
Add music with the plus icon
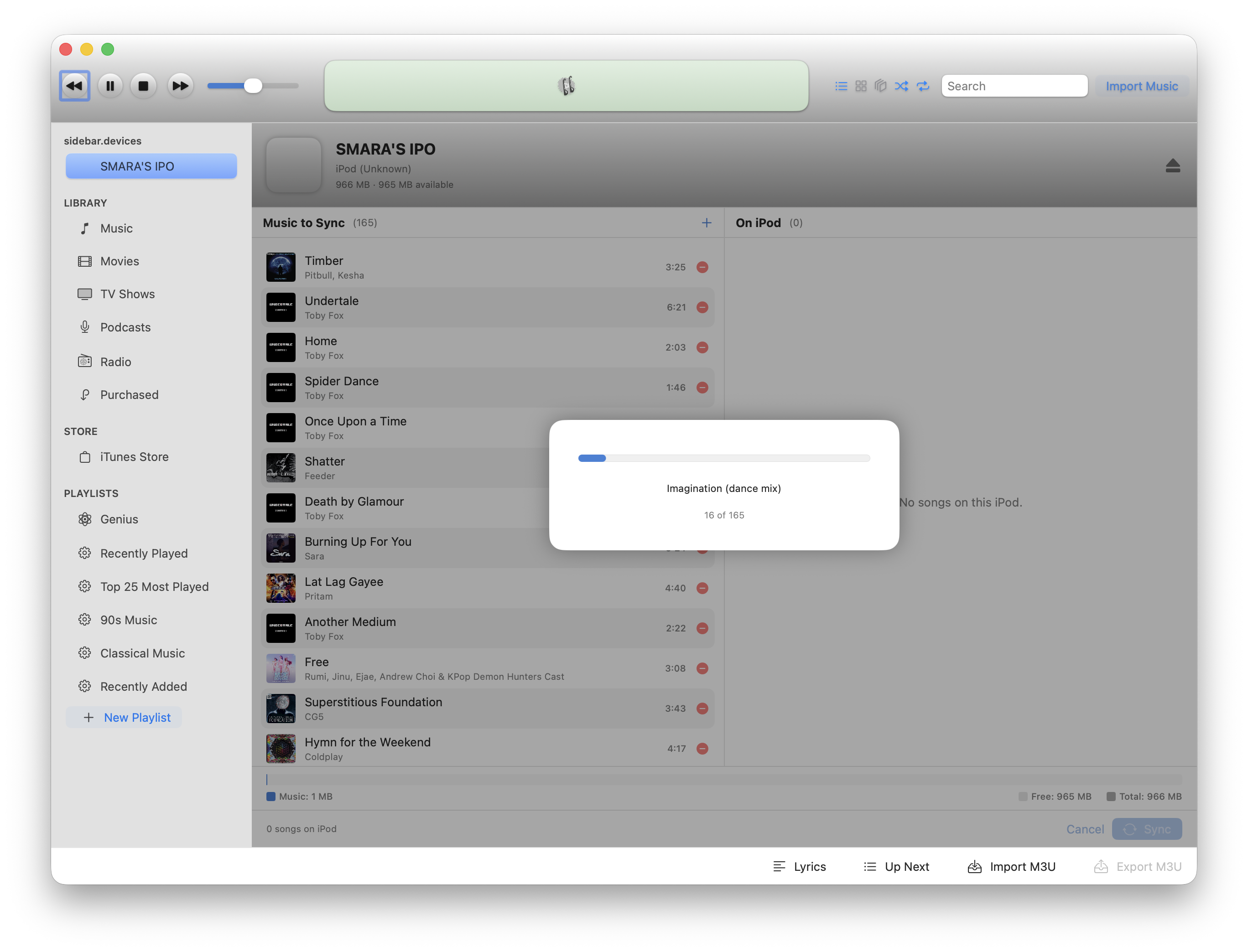706,222
